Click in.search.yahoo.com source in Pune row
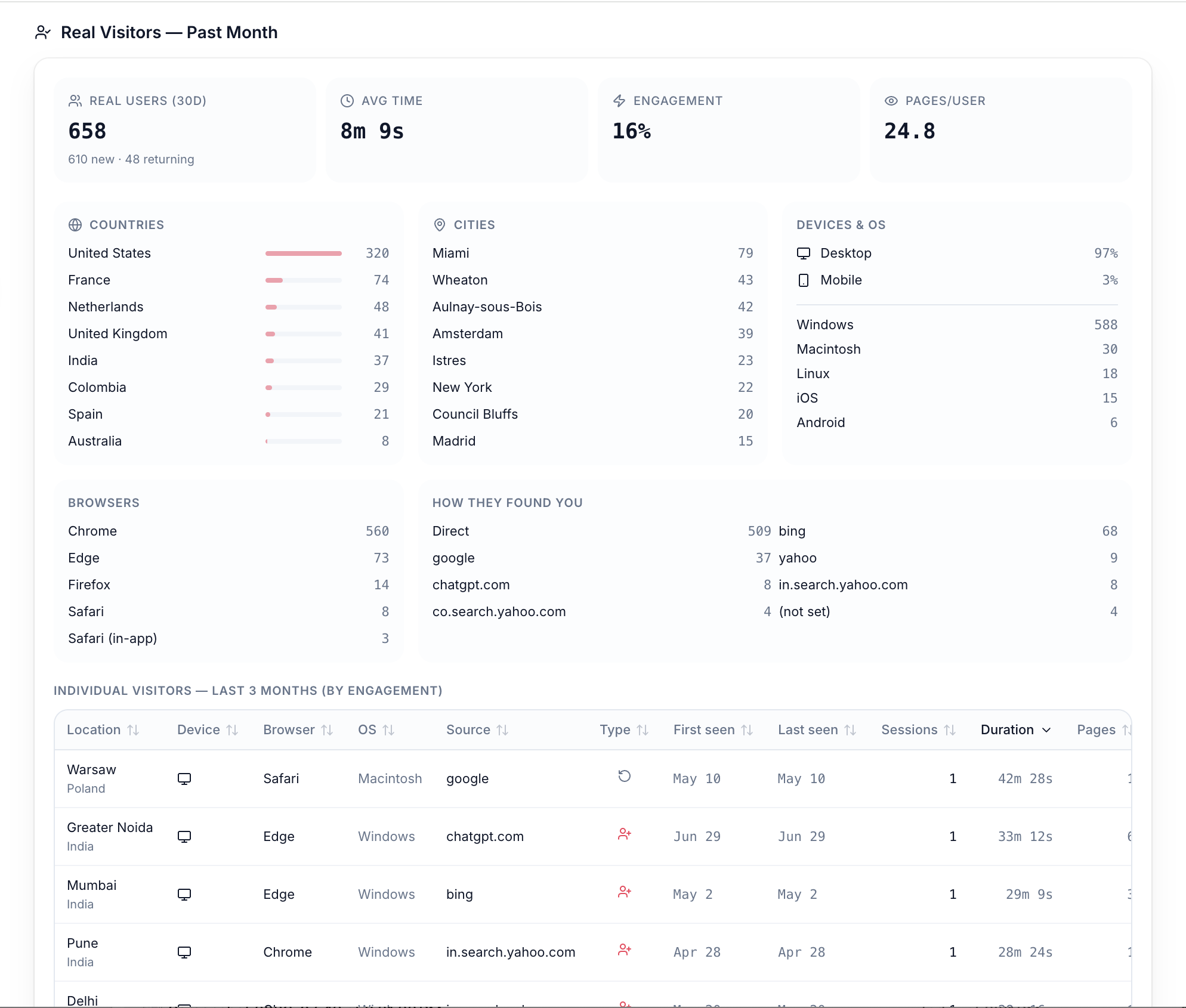The width and height of the screenshot is (1186, 1008). coord(511,952)
